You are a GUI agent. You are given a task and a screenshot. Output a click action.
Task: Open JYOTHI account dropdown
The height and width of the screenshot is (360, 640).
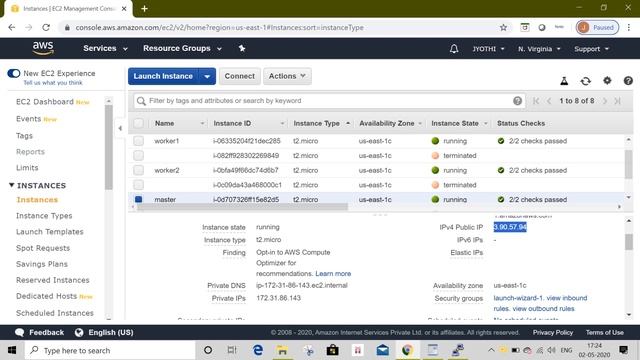pos(489,49)
